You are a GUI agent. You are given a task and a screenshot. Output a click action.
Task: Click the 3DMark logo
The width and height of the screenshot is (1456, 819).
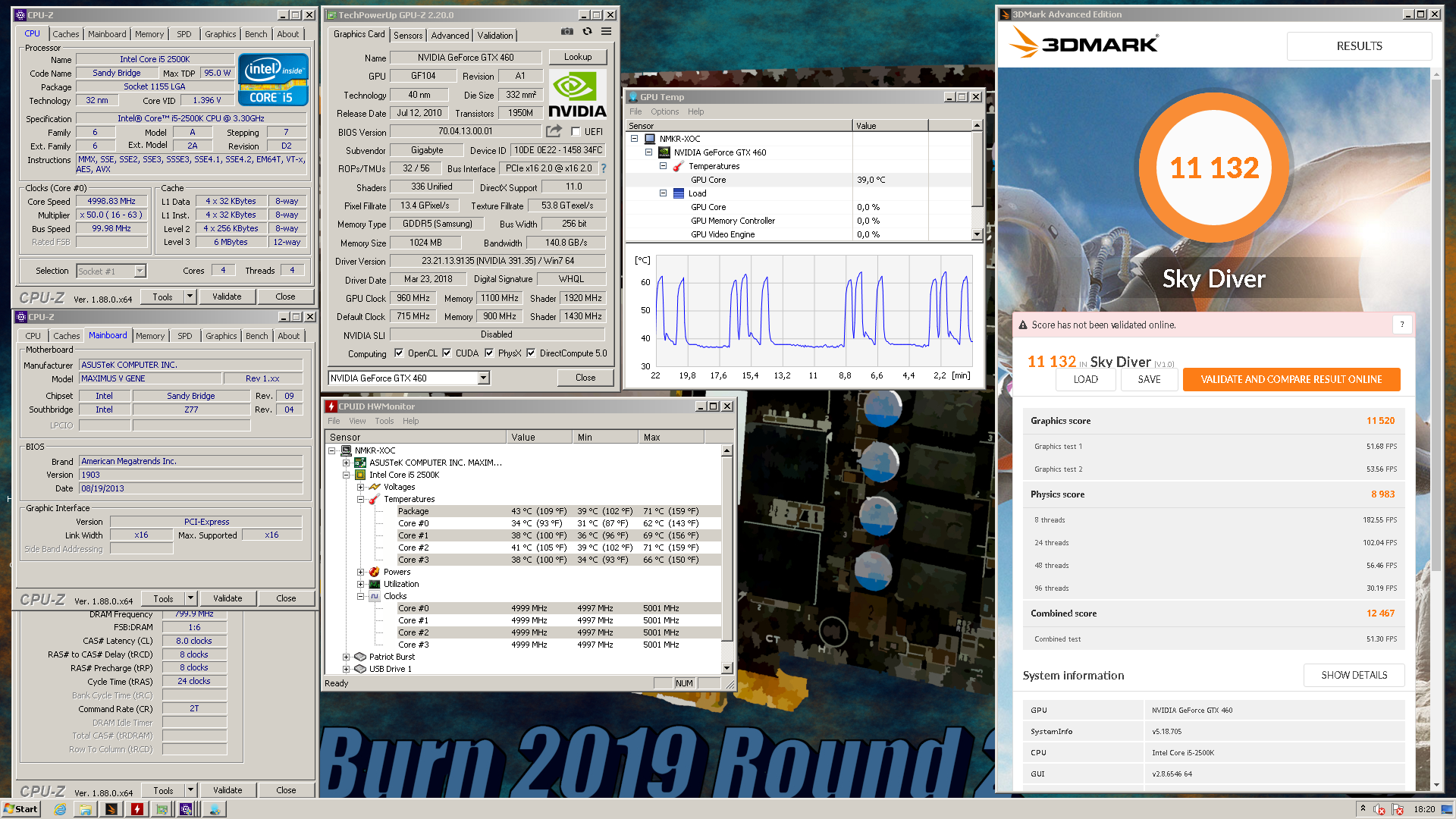1084,43
